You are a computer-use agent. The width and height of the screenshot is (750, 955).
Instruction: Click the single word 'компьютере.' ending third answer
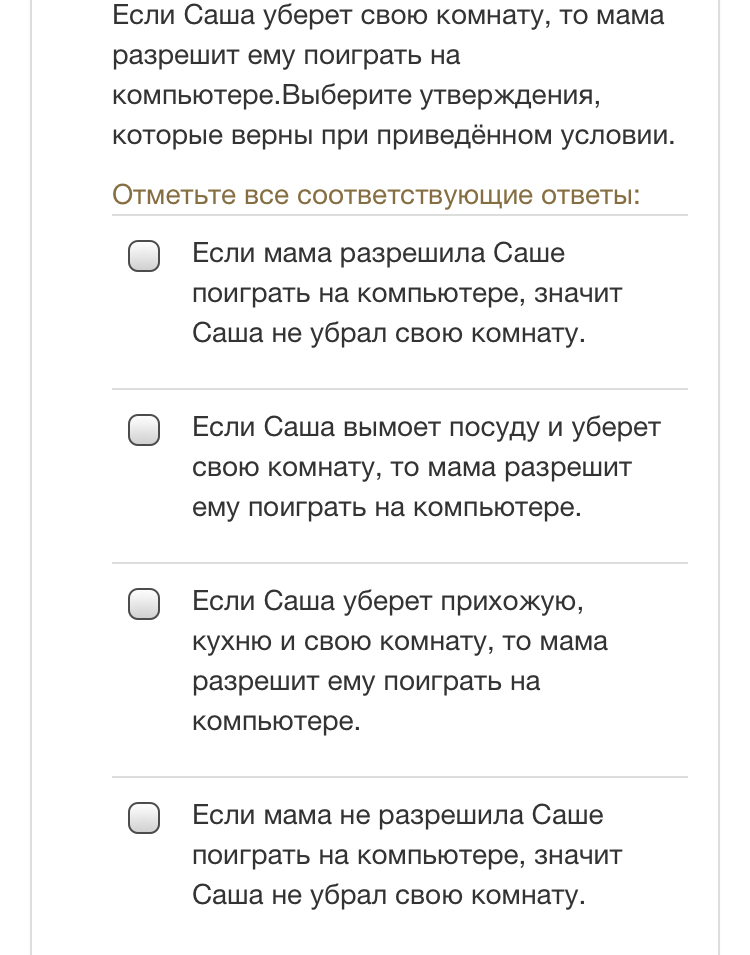[x=275, y=721]
